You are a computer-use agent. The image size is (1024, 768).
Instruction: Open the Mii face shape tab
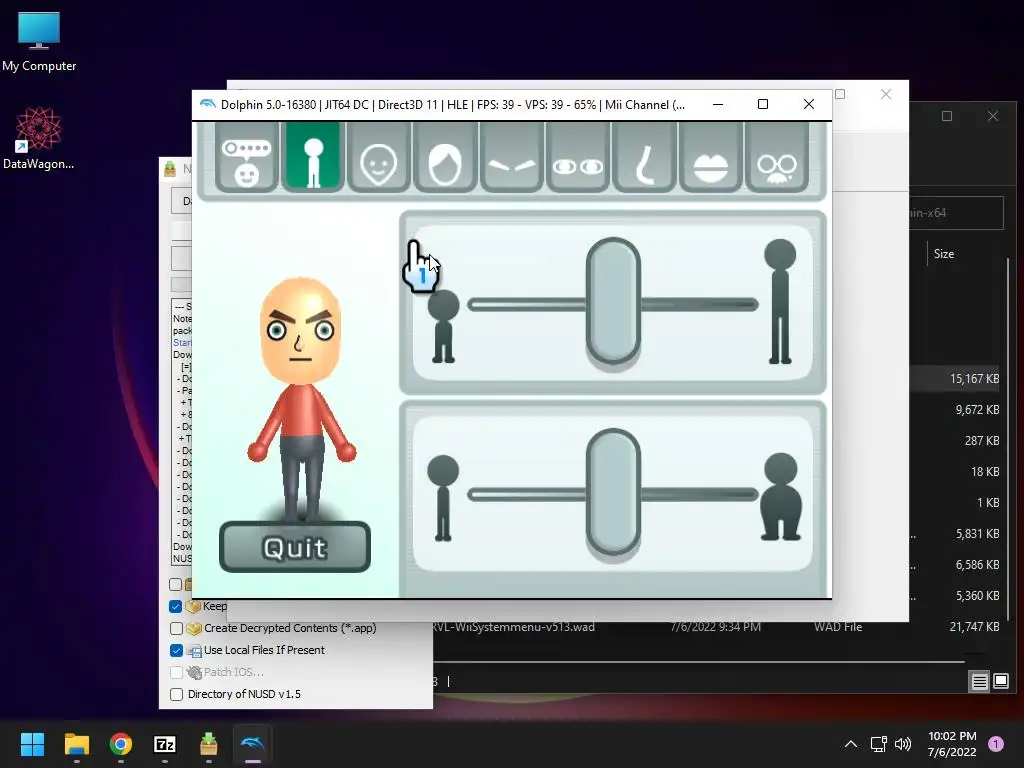[379, 157]
